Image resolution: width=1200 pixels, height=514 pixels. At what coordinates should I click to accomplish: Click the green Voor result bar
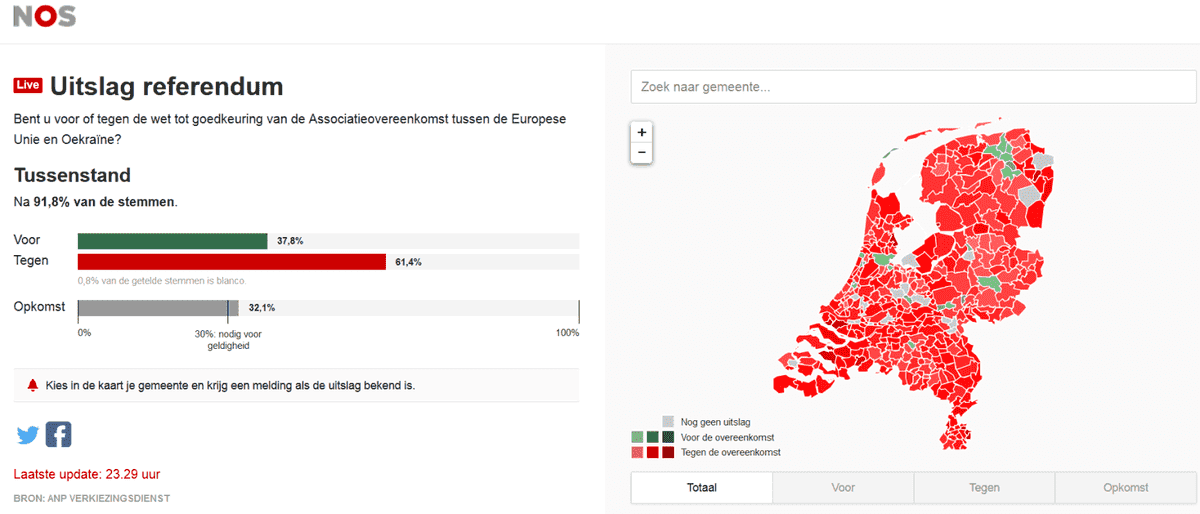click(172, 241)
